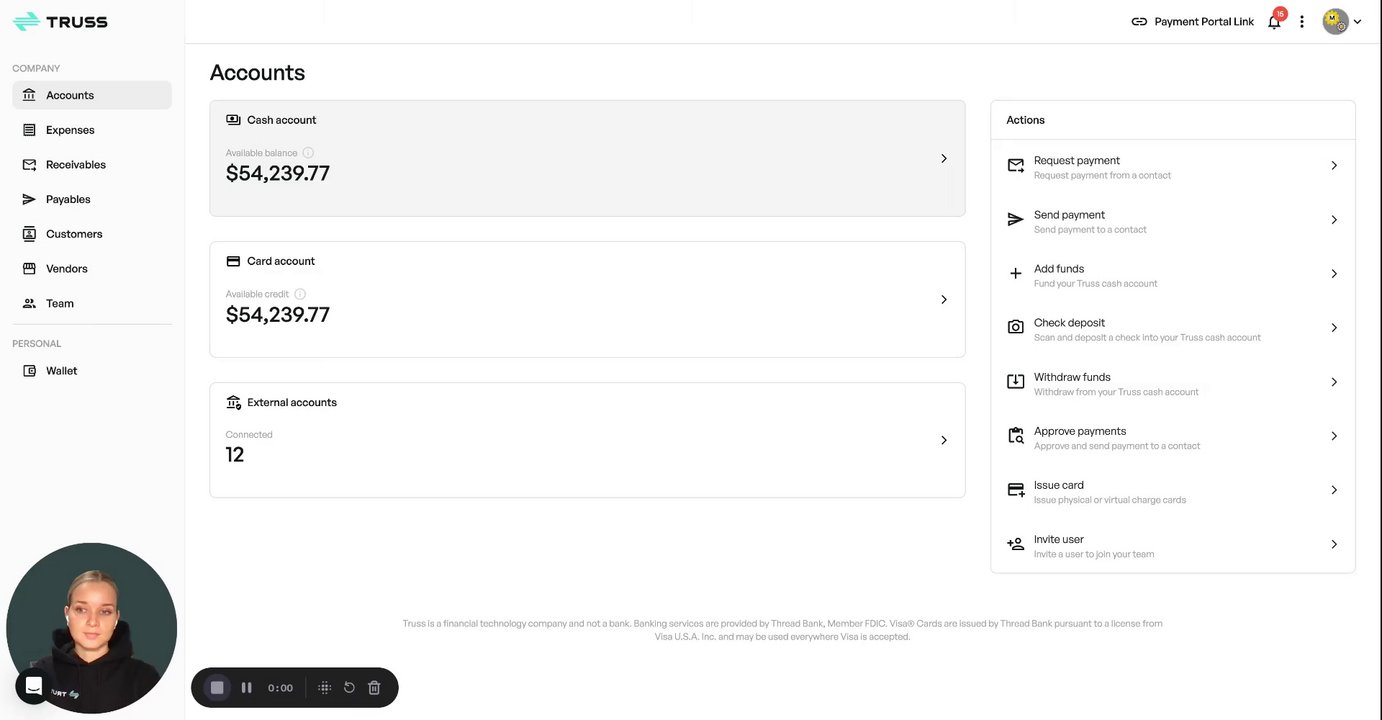Stop the screen recording
1382x720 pixels.
coord(217,688)
